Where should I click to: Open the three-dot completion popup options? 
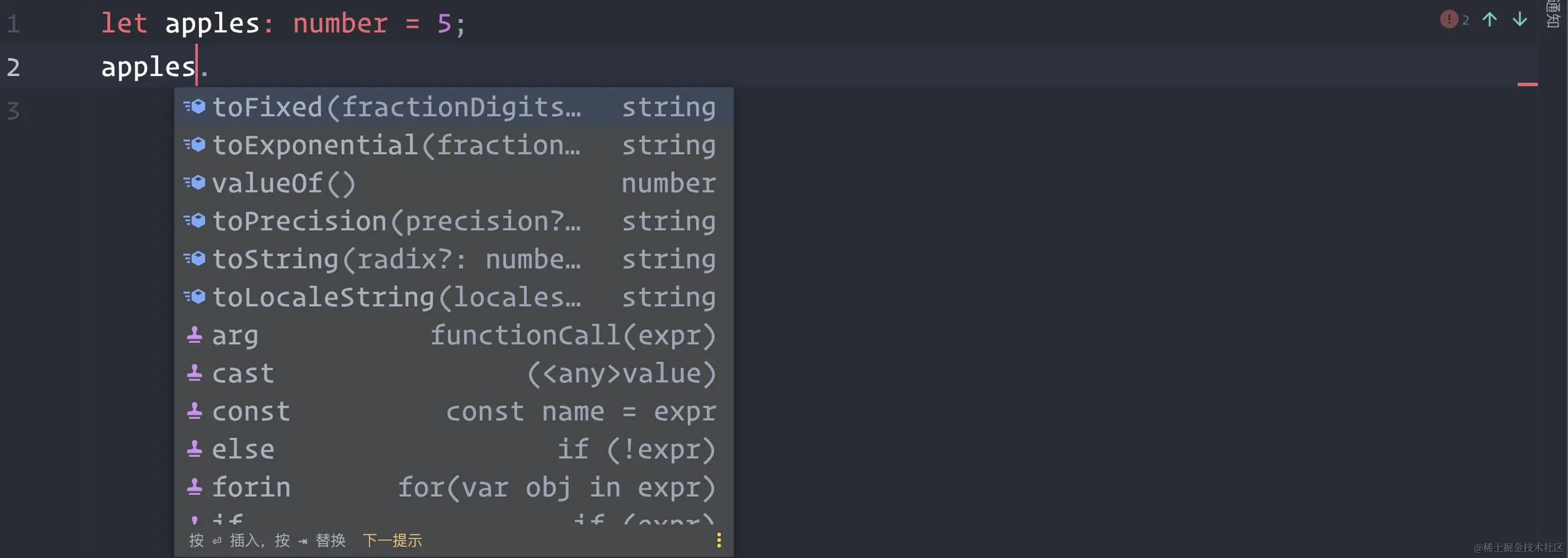point(719,540)
